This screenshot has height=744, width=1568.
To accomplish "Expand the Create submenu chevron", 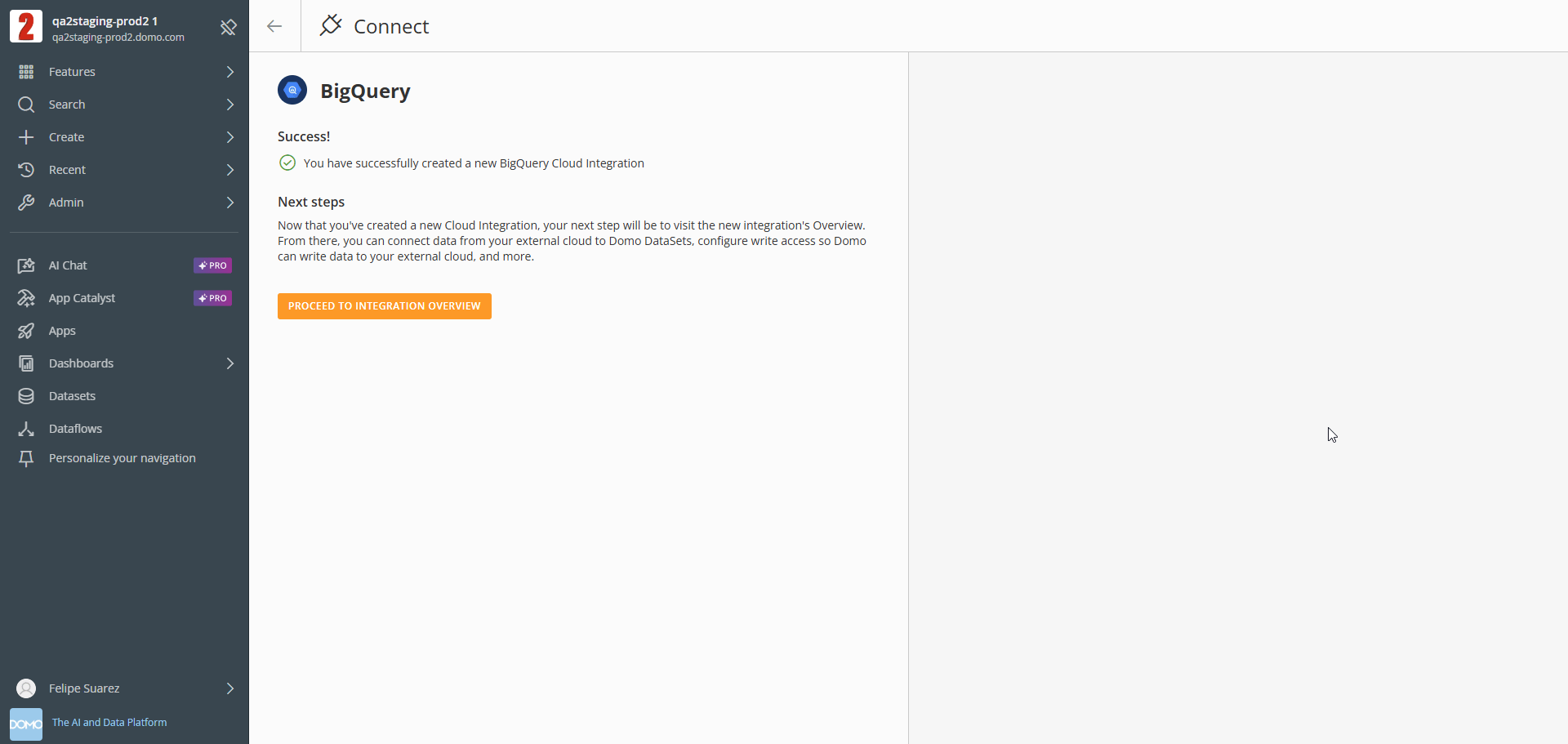I will pos(230,137).
